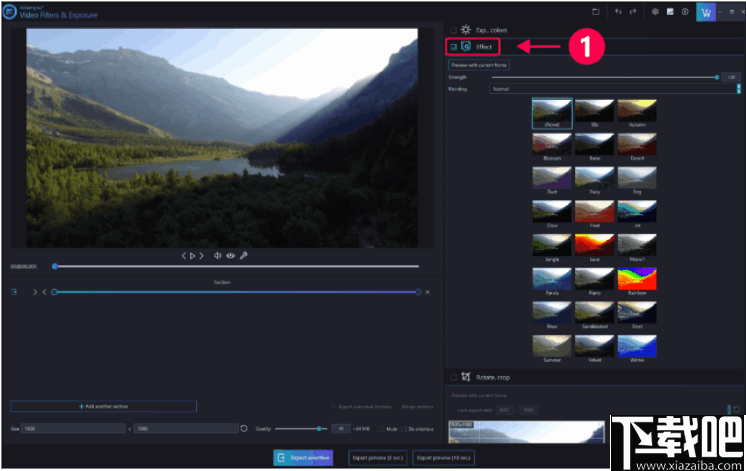Click the section end handle on timeline
Image resolution: width=746 pixels, height=471 pixels.
[418, 292]
